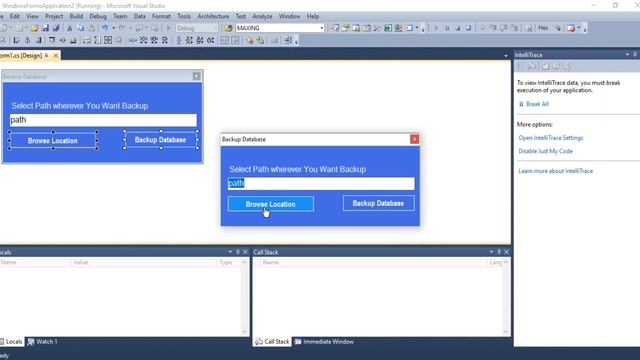Open the active documents list dropdown arrow

[x=506, y=56]
